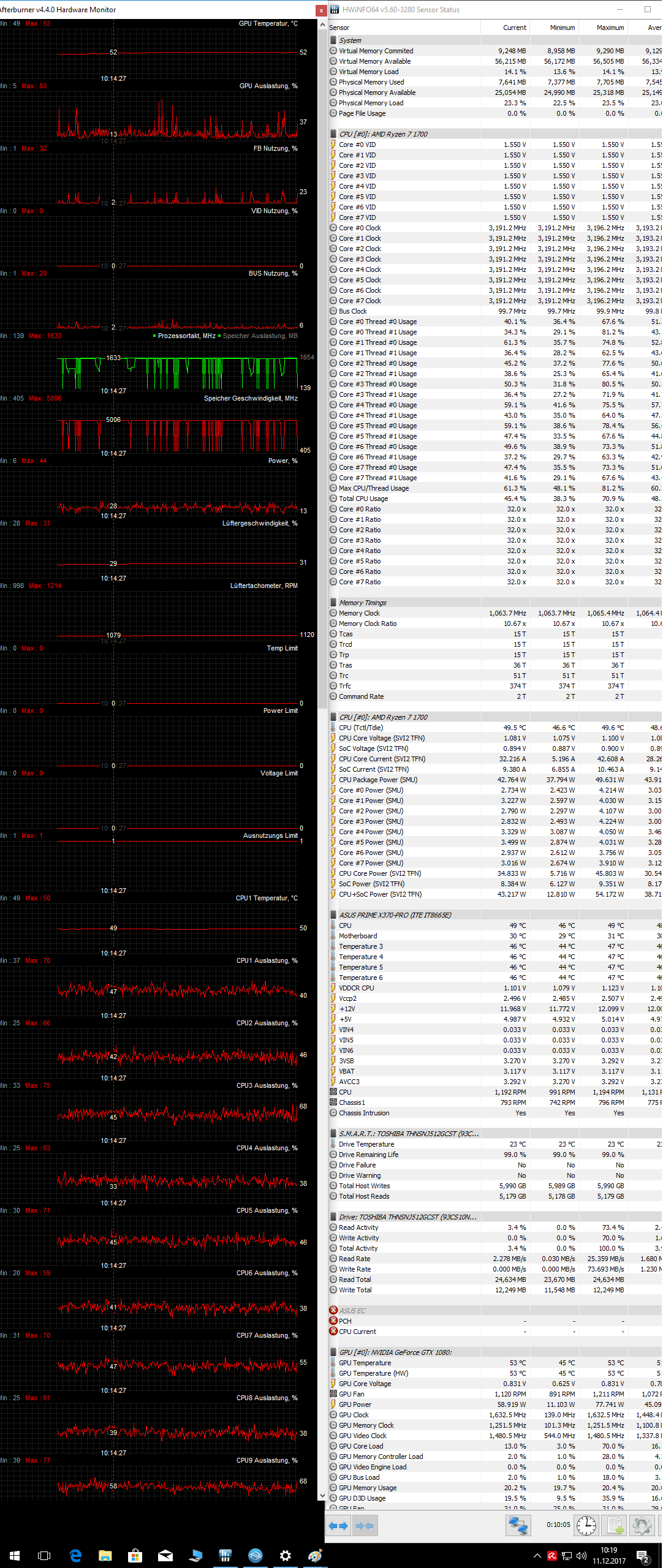663x1568 pixels.
Task: Select the GPU Core Voltage row
Action: [495, 1384]
